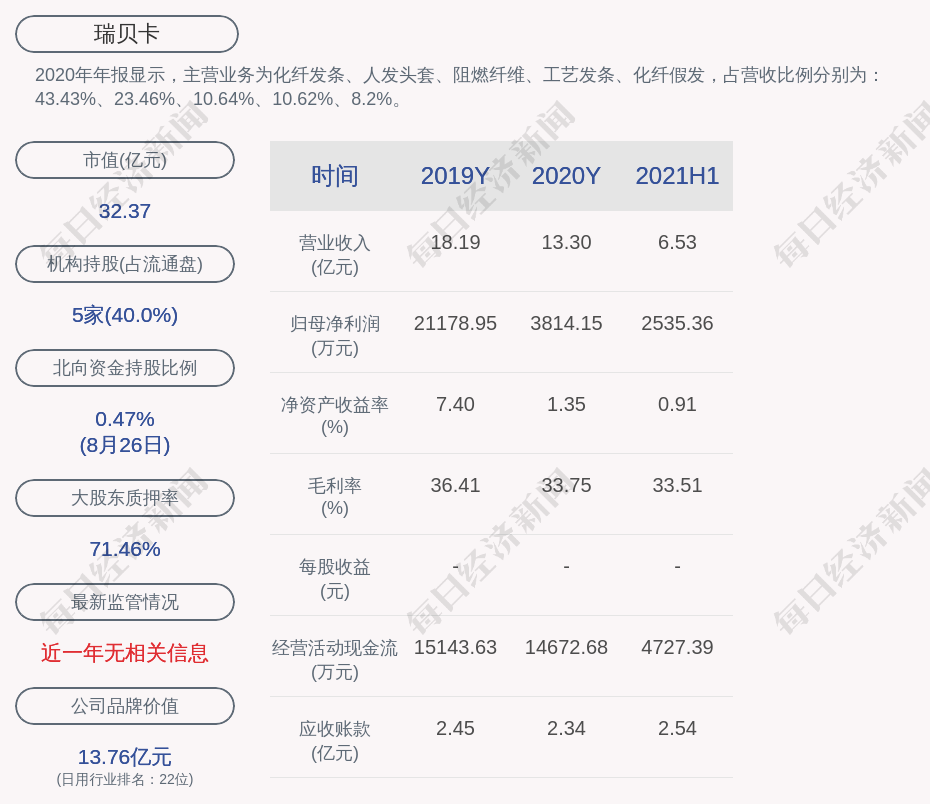The width and height of the screenshot is (930, 804).
Task: Click the 时间 column header
Action: click(335, 176)
